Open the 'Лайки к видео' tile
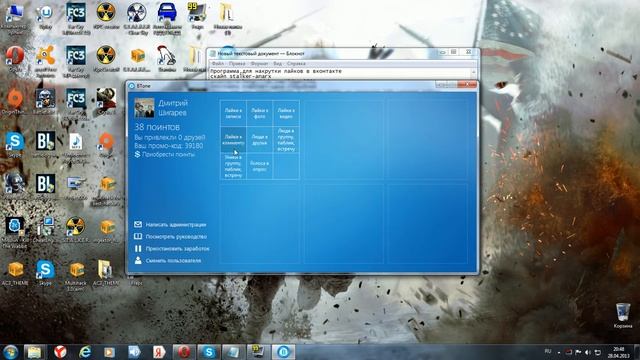640x360 pixels. pos(286,113)
